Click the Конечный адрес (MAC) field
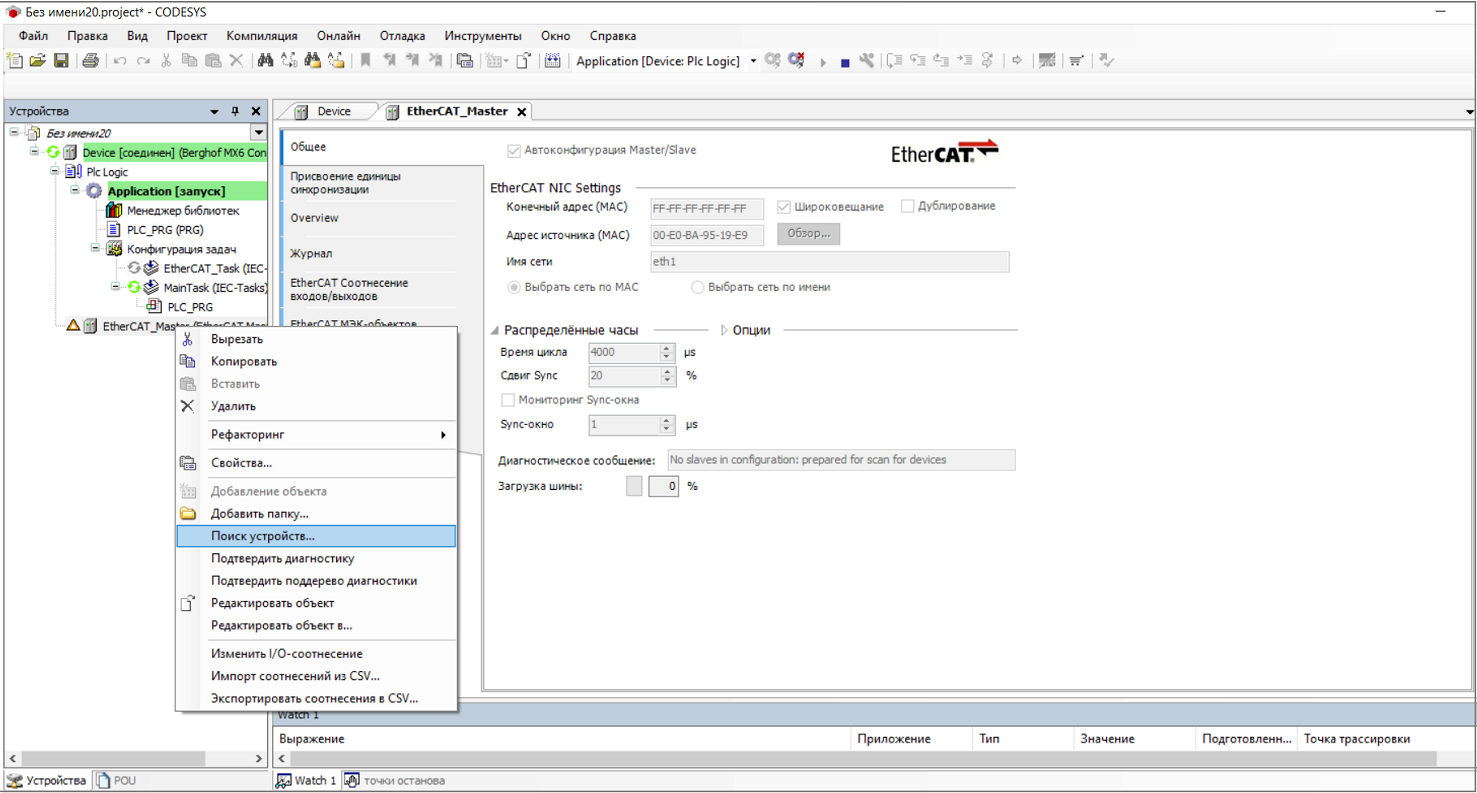Viewport: 1477px width, 793px height. pos(706,208)
